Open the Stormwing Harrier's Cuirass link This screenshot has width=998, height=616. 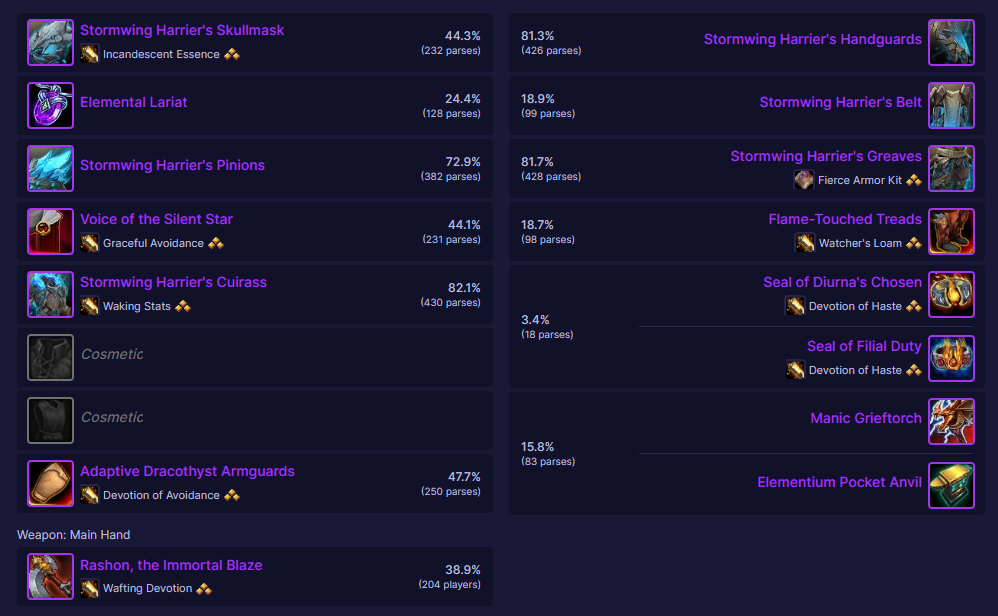point(173,283)
